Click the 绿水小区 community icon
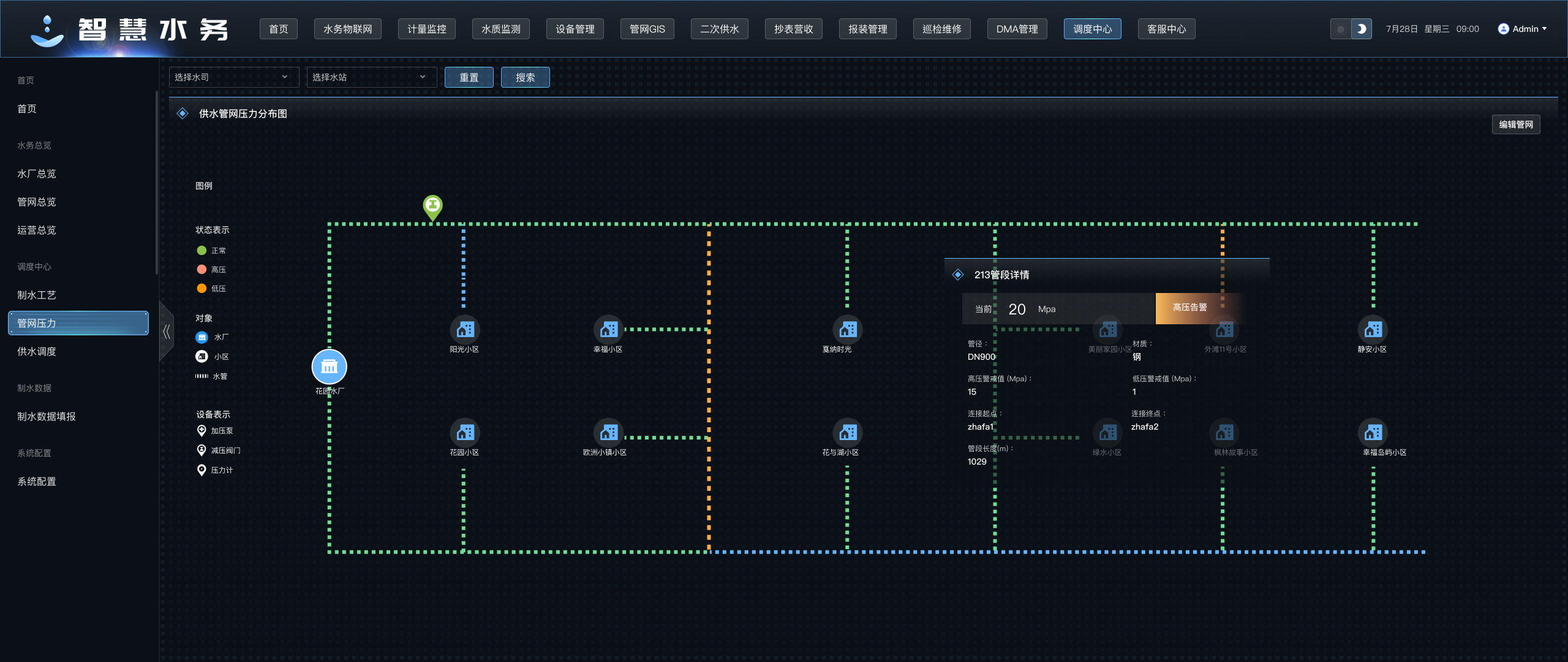Image resolution: width=1568 pixels, height=662 pixels. pos(1108,433)
